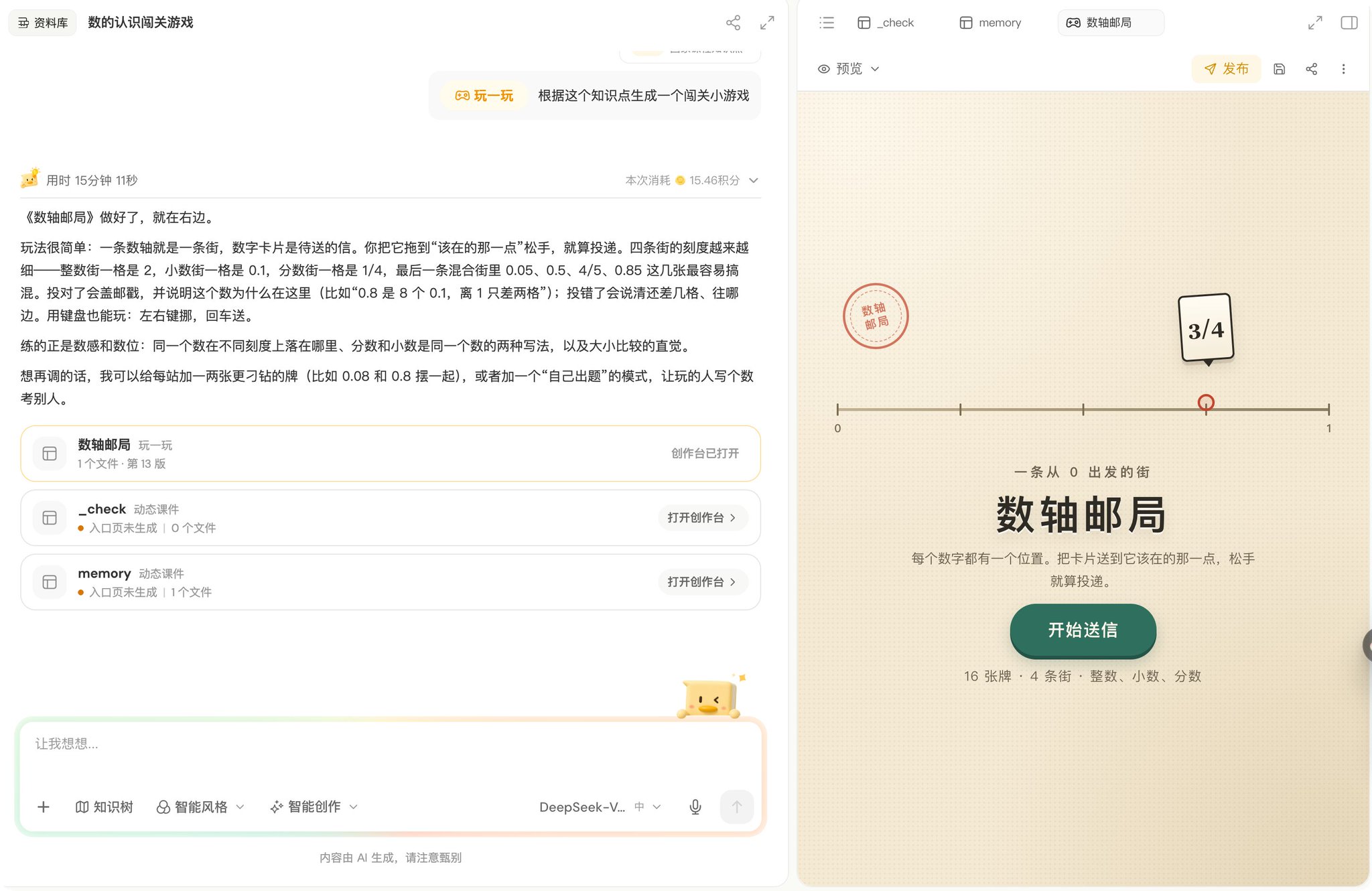Toggle the side panel layout icon
The height and width of the screenshot is (891, 1372).
click(x=1349, y=23)
